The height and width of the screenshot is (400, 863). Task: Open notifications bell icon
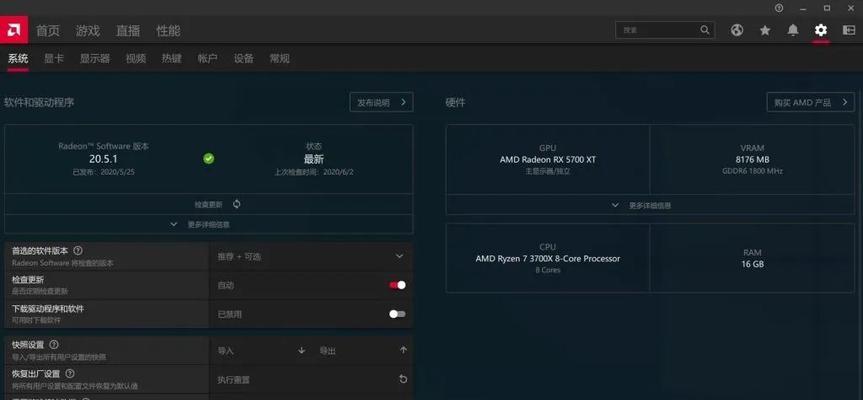793,30
